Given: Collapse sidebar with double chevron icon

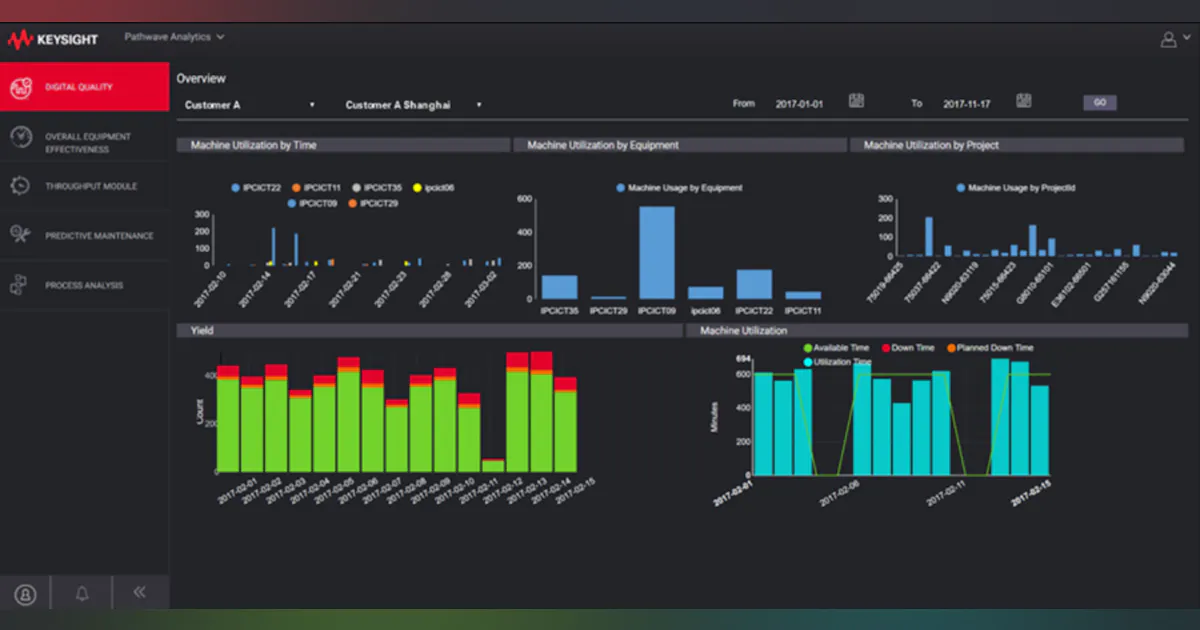Looking at the screenshot, I should (139, 592).
